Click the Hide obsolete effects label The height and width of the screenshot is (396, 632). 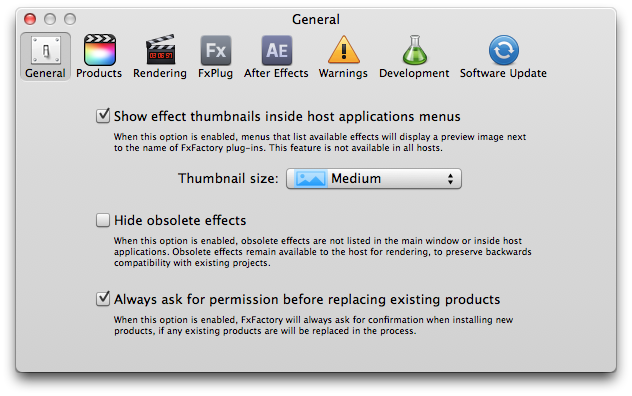pos(180,221)
